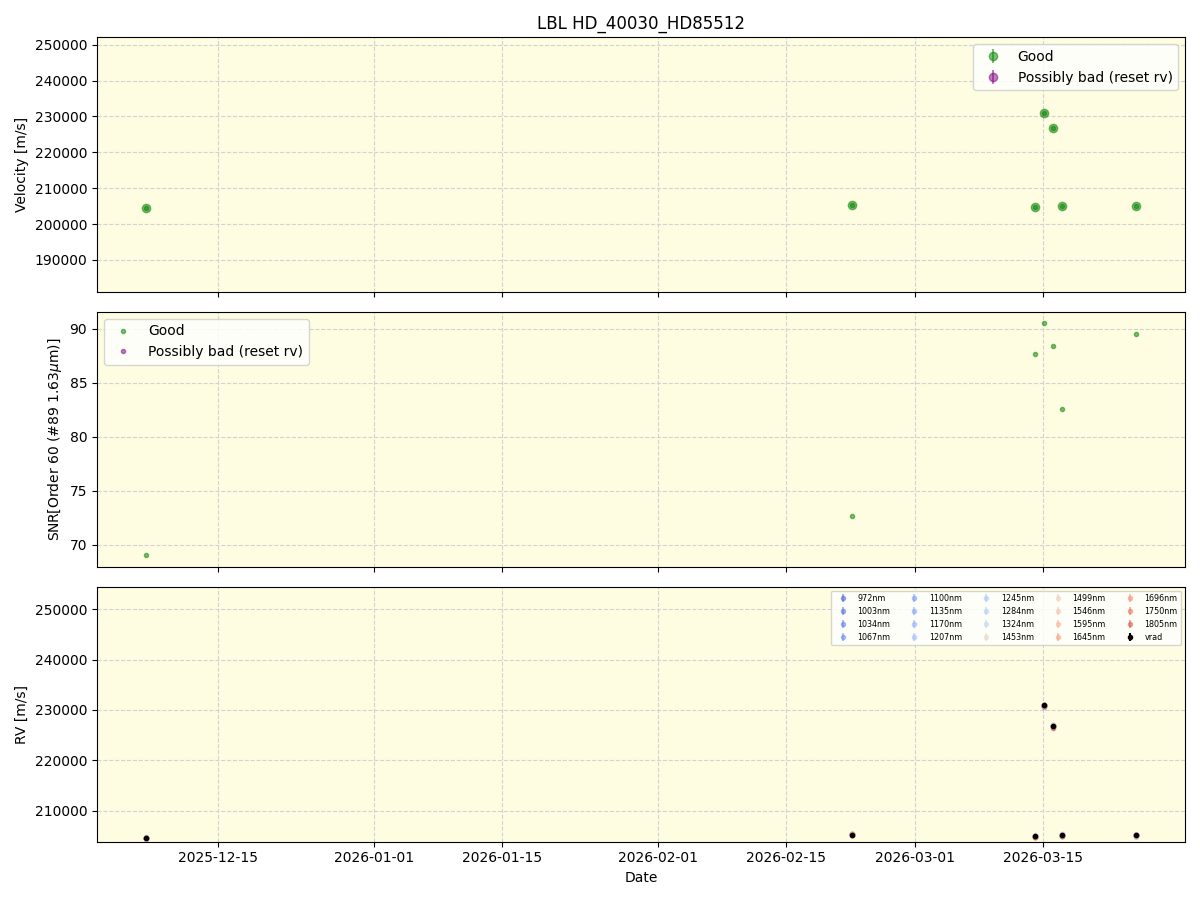The image size is (1200, 900).
Task: Click the 220000 tick on the RV axis
Action: click(x=62, y=760)
